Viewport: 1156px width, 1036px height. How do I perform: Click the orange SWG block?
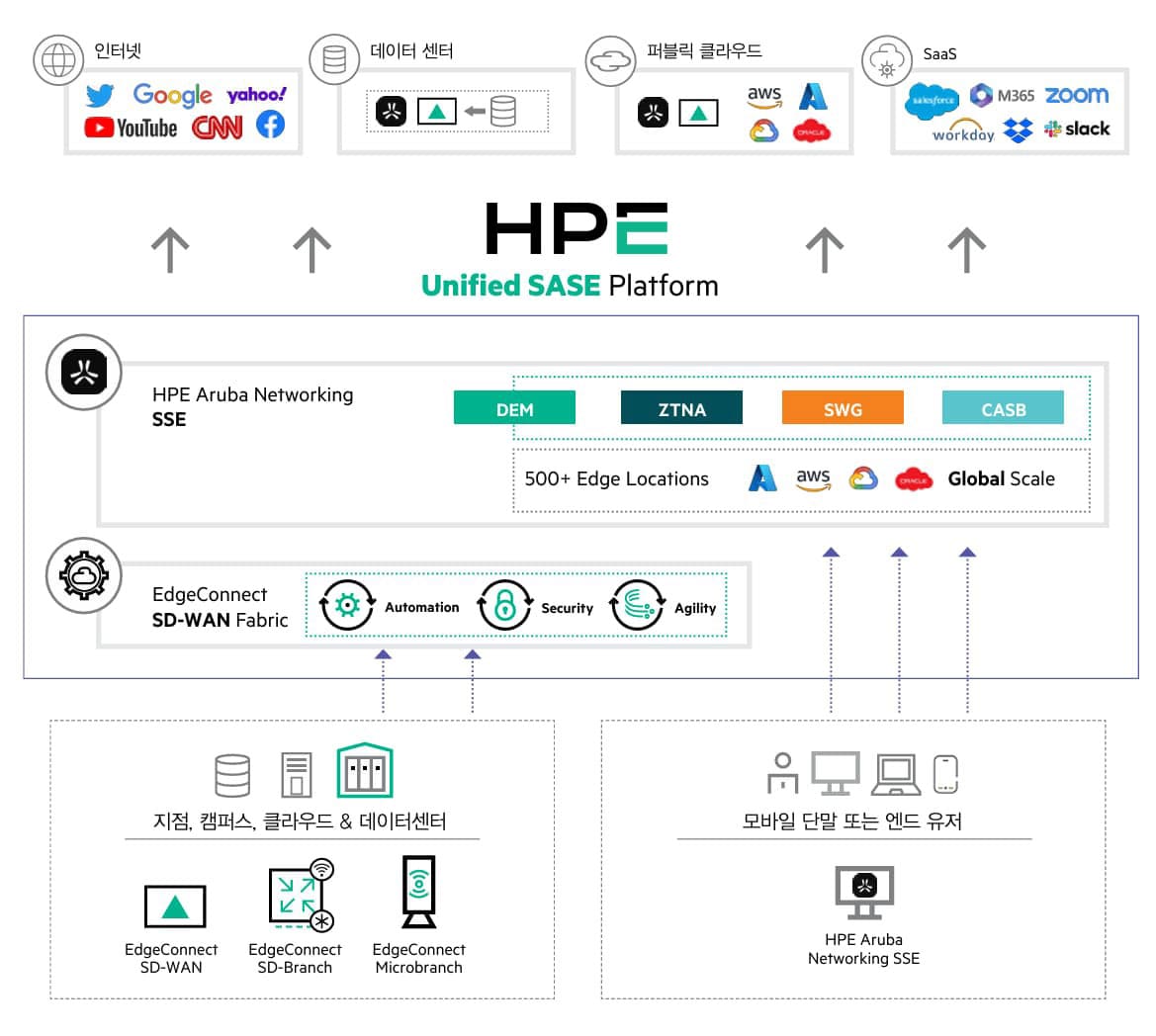pos(843,408)
